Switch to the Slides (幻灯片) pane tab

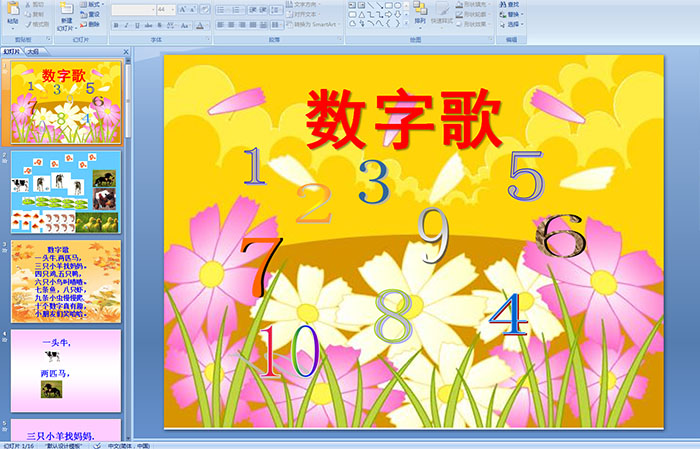pyautogui.click(x=12, y=52)
